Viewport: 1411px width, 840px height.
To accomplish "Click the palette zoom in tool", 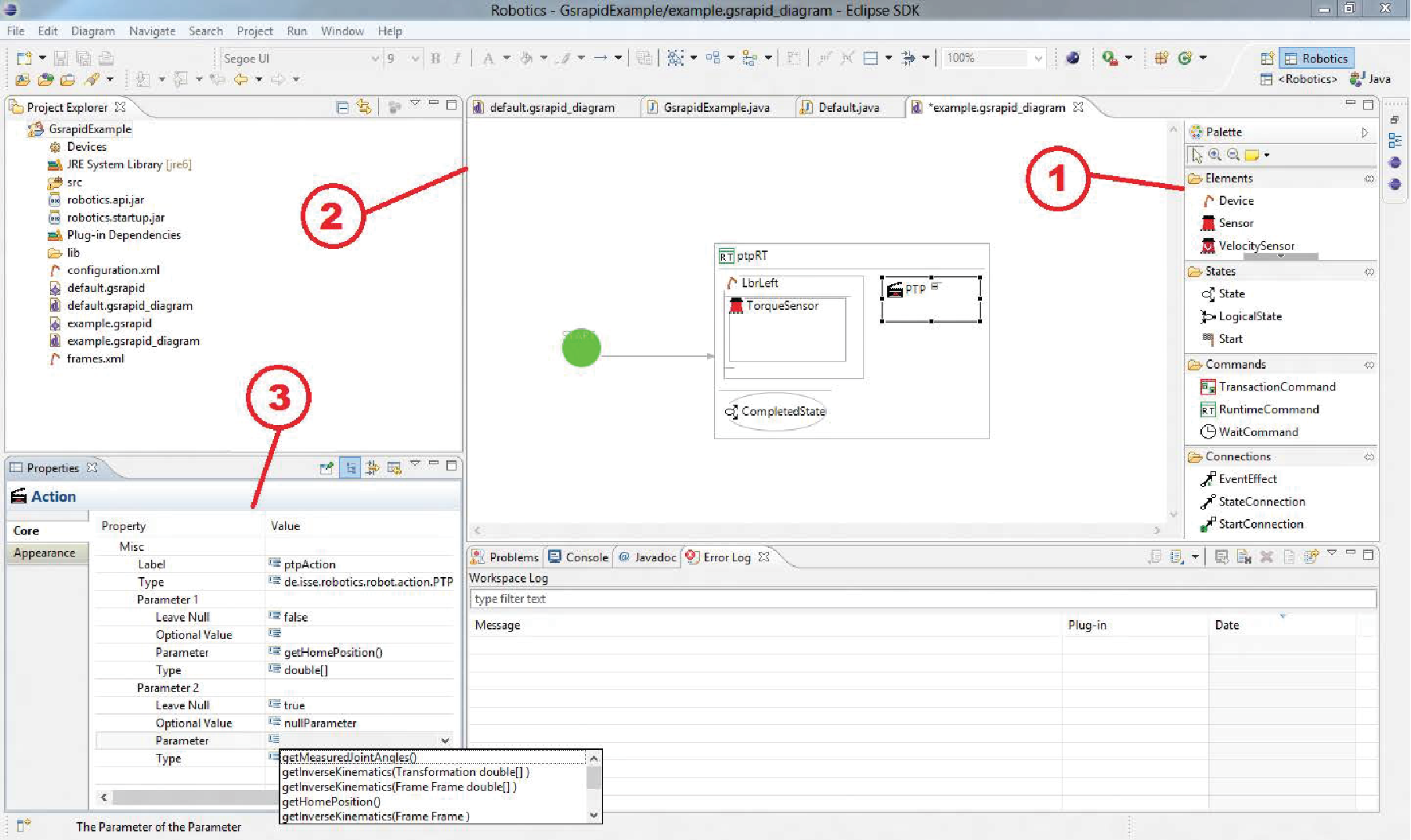I will click(x=1215, y=155).
